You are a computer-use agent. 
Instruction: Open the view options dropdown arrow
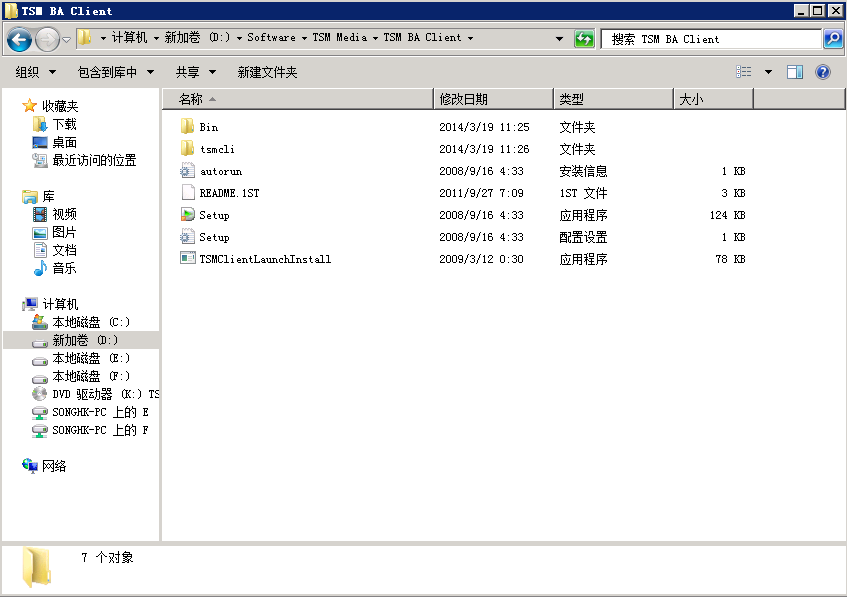pos(768,72)
